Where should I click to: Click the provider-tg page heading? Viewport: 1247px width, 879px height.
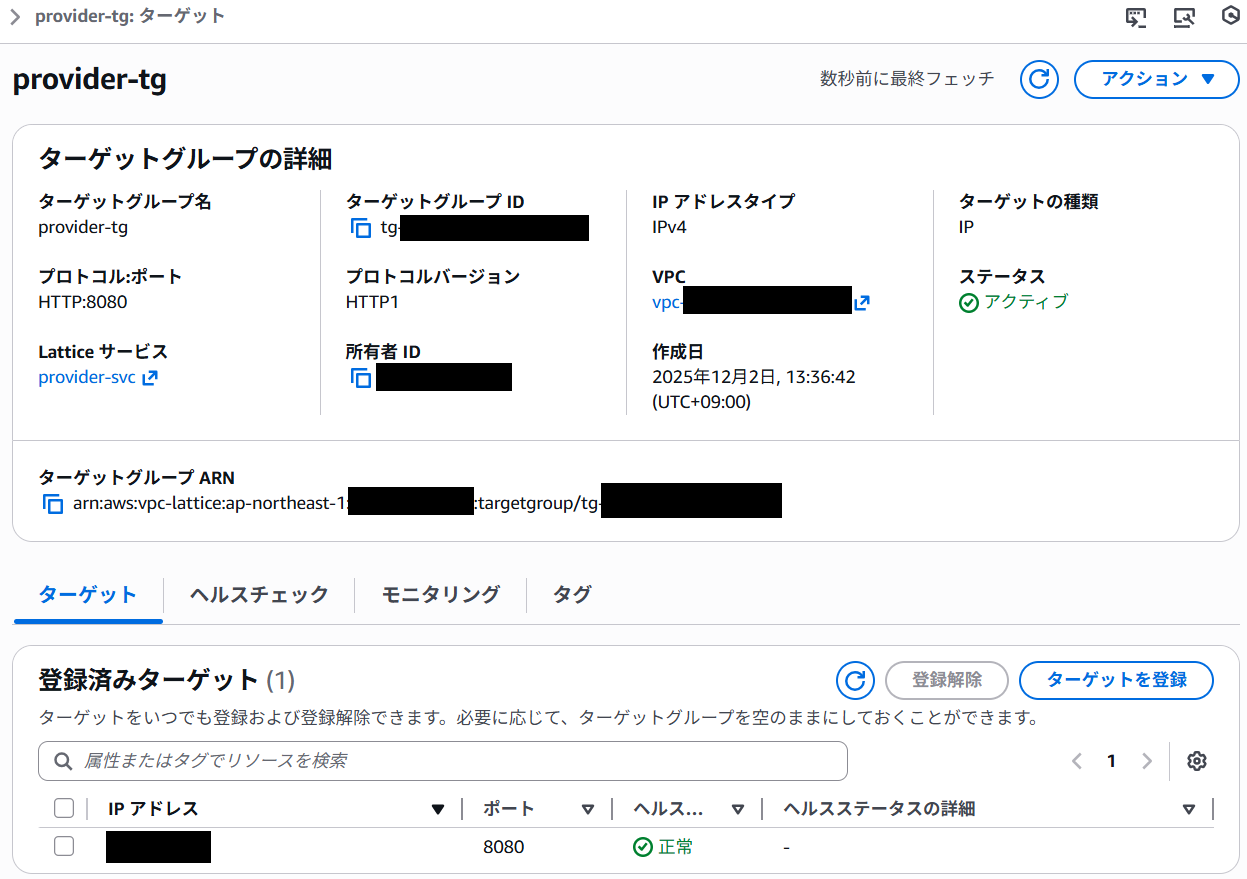point(90,80)
